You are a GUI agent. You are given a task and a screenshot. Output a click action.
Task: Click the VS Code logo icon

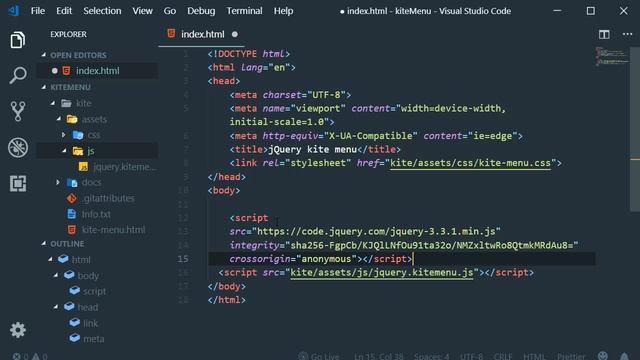13,10
